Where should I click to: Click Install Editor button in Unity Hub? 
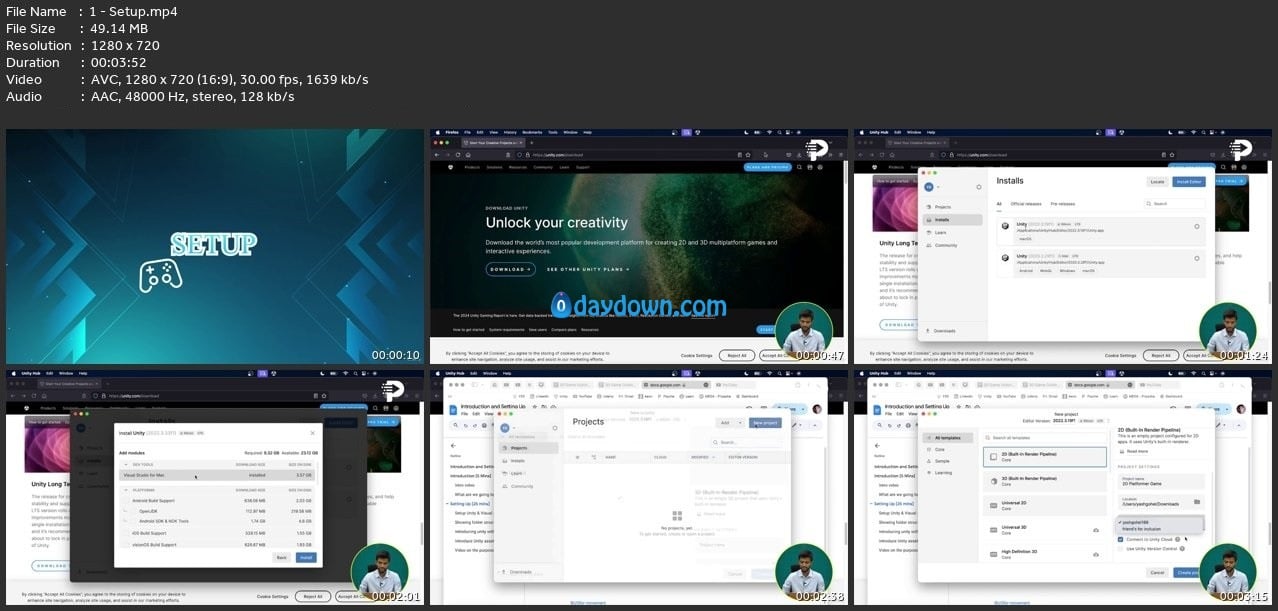click(1189, 182)
